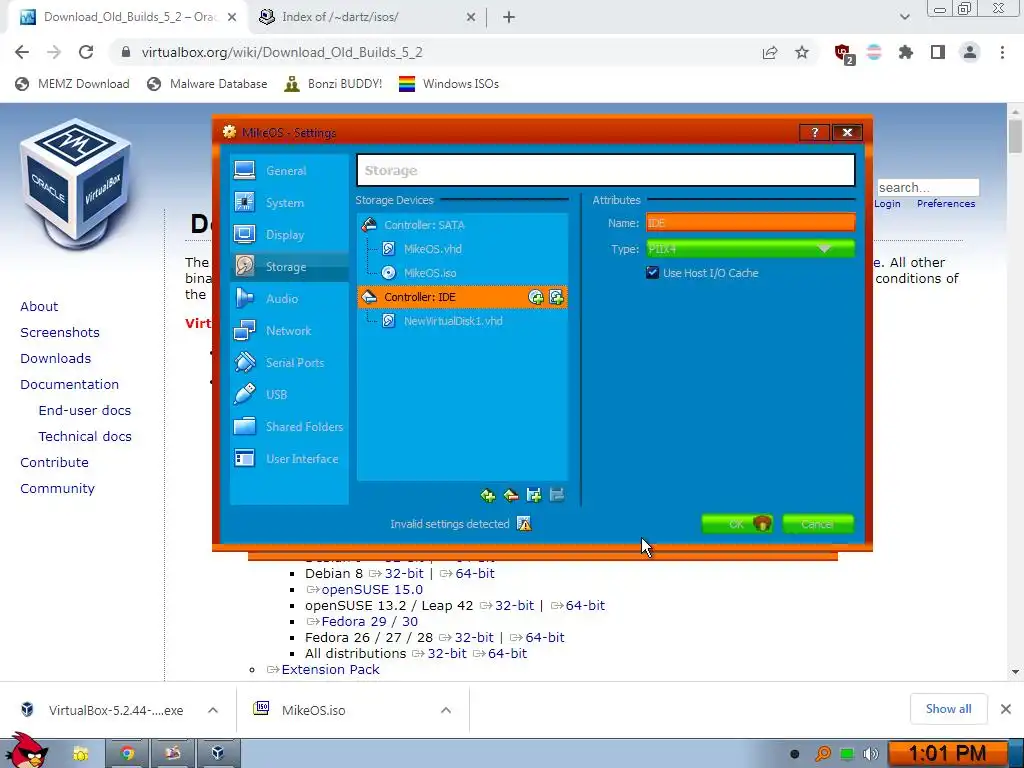
Task: Open the Technical docs sidebar link
Action: pyautogui.click(x=85, y=436)
